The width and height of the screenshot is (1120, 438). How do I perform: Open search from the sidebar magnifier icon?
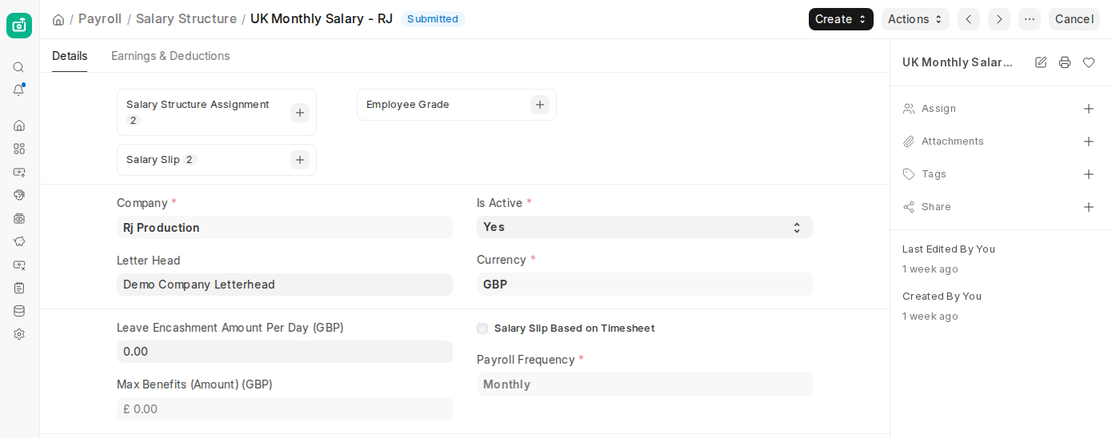tap(19, 67)
